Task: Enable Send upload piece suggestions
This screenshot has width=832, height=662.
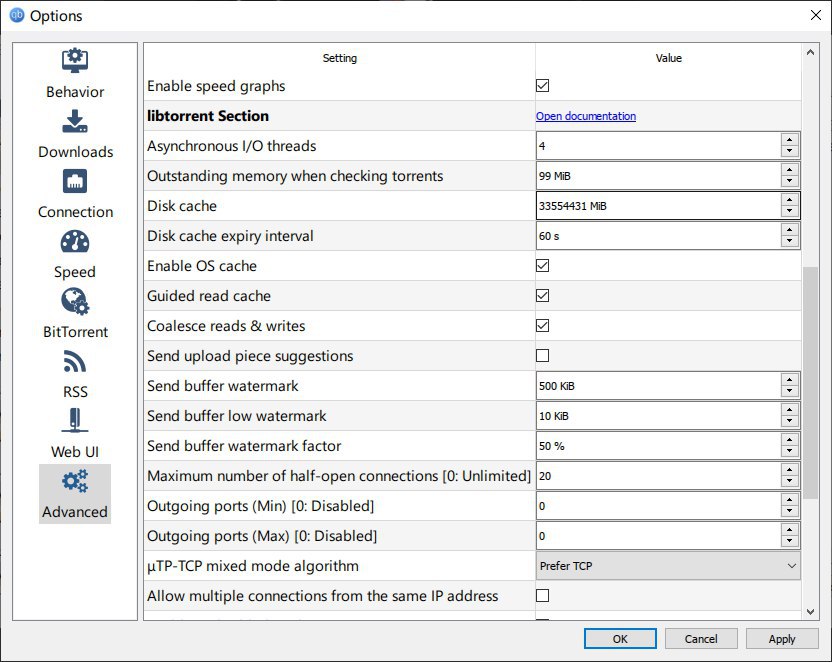Action: [x=542, y=355]
